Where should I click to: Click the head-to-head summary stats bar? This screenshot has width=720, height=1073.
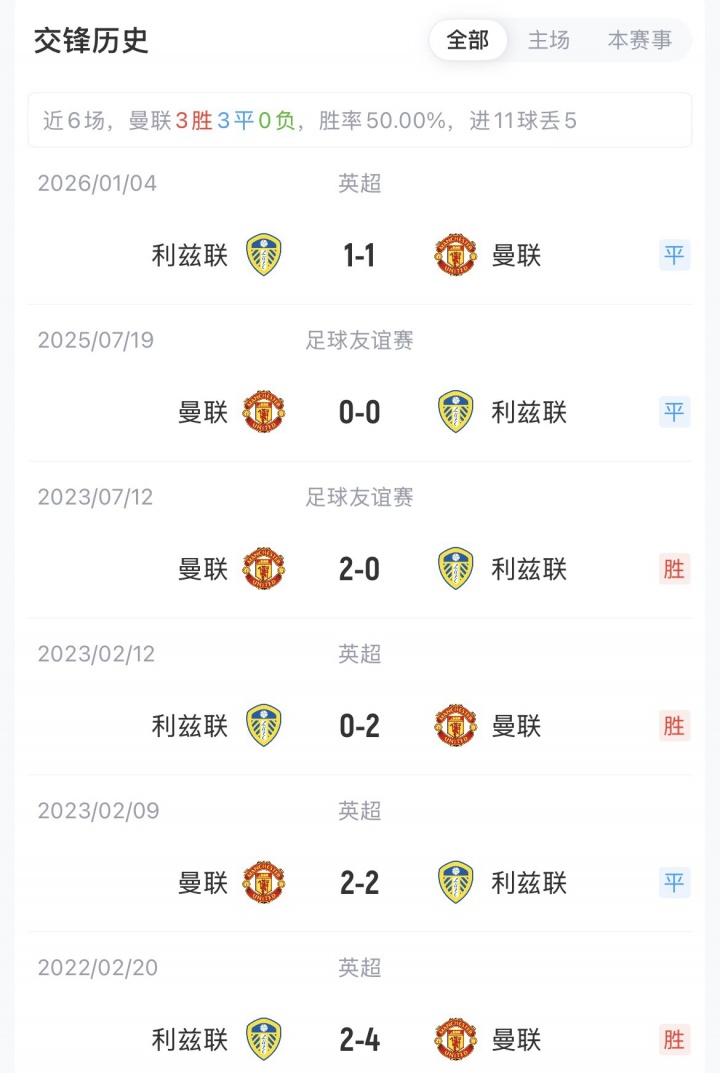pos(359,121)
